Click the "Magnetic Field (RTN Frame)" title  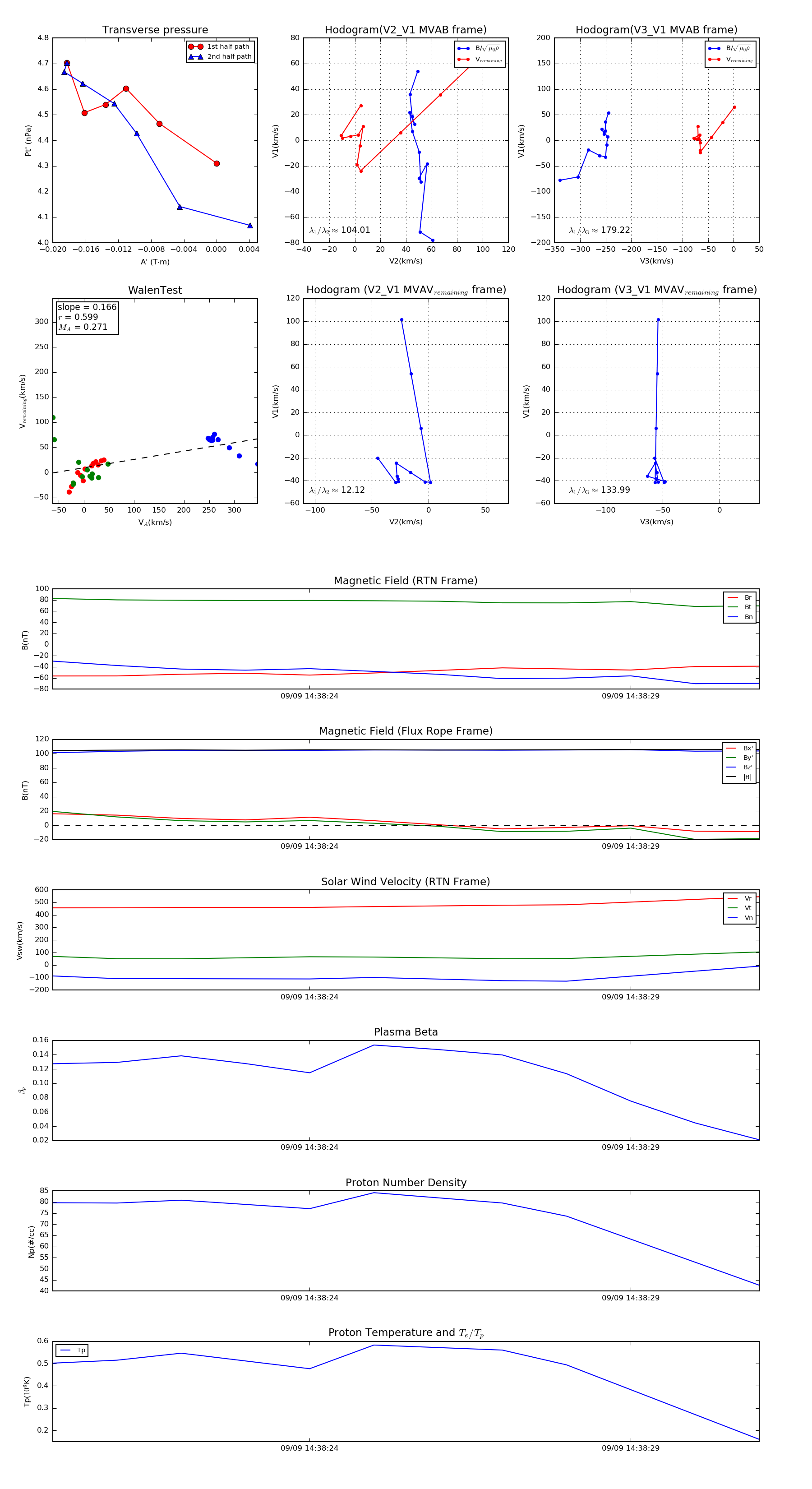pyautogui.click(x=406, y=581)
